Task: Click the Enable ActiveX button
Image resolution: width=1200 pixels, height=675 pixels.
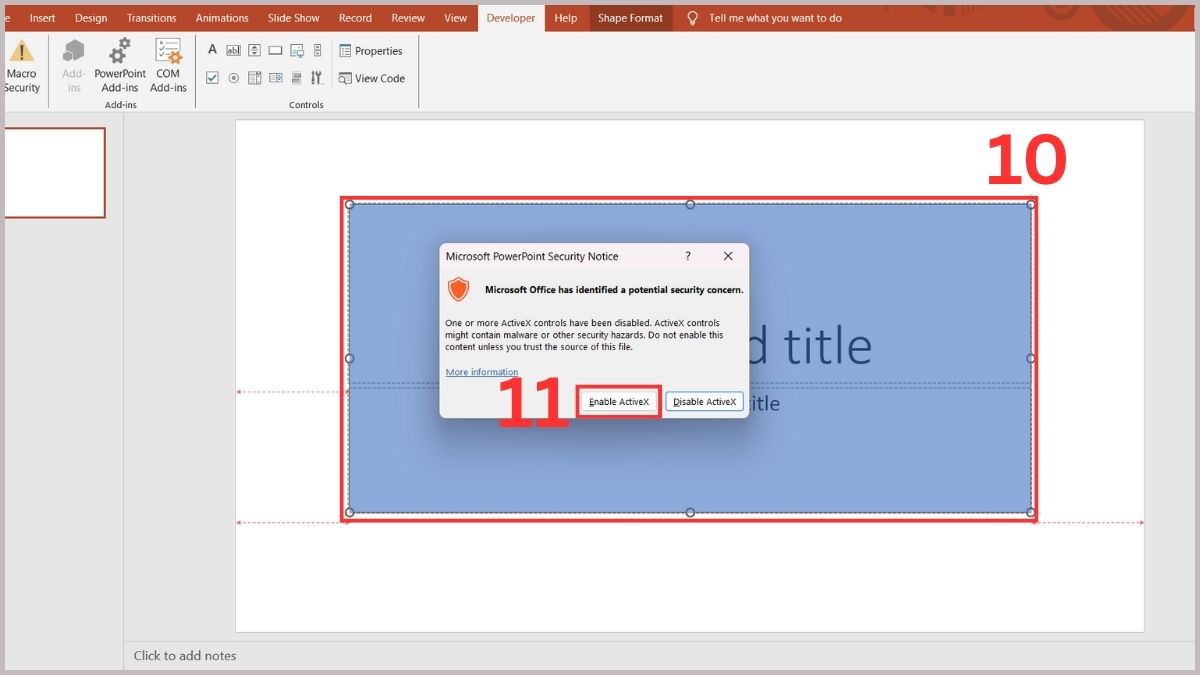Action: point(618,401)
